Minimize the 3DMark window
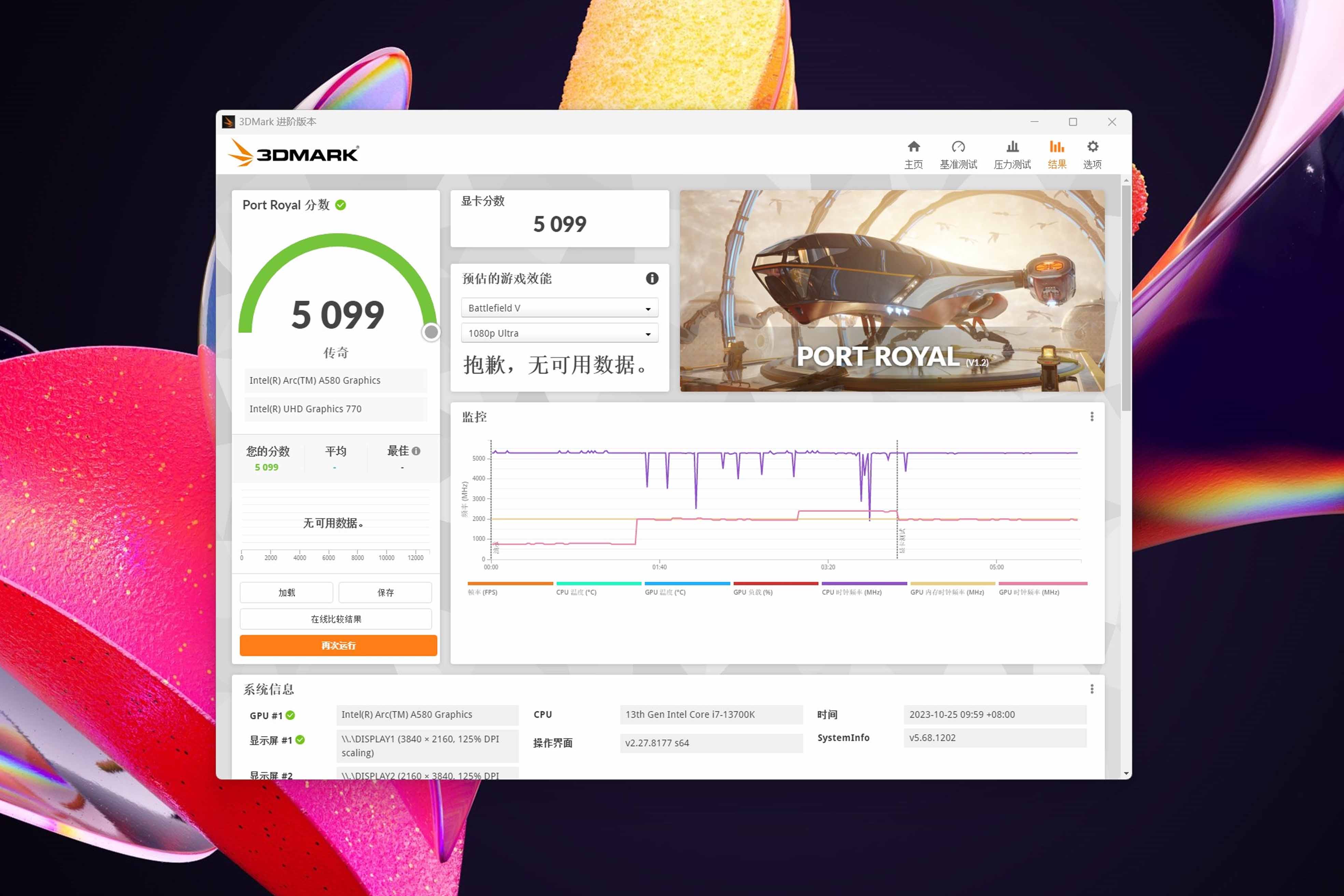The width and height of the screenshot is (1344, 896). tap(1034, 122)
